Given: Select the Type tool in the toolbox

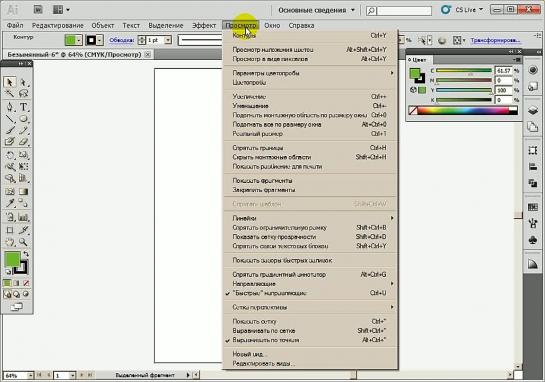Looking at the screenshot, I should (23, 107).
